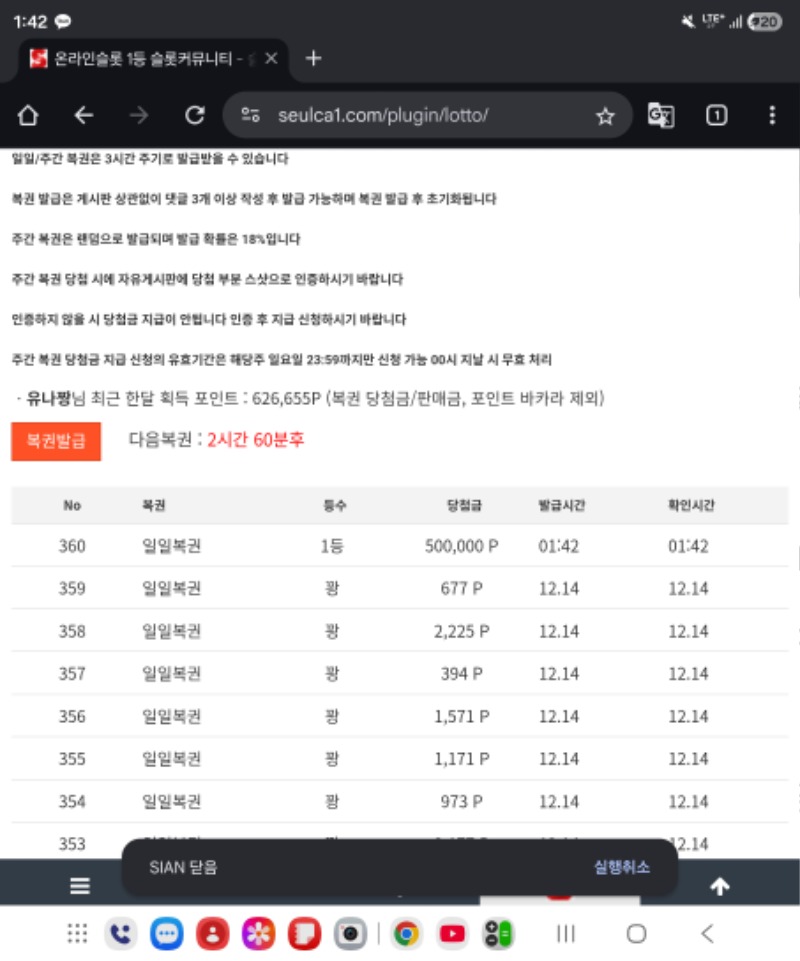This screenshot has width=800, height=961.
Task: Bookmark this page with the star icon
Action: click(x=606, y=114)
